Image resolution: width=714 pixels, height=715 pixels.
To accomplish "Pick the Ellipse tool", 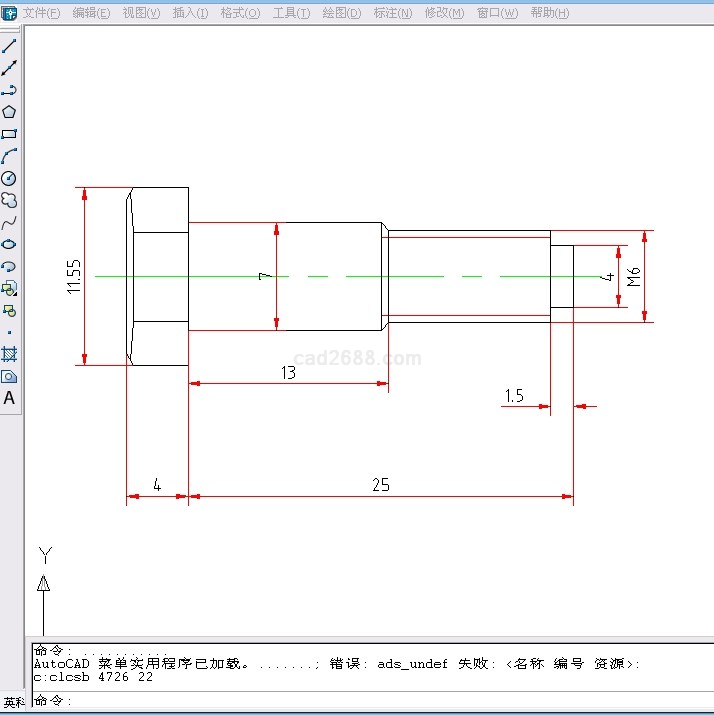I will point(9,244).
